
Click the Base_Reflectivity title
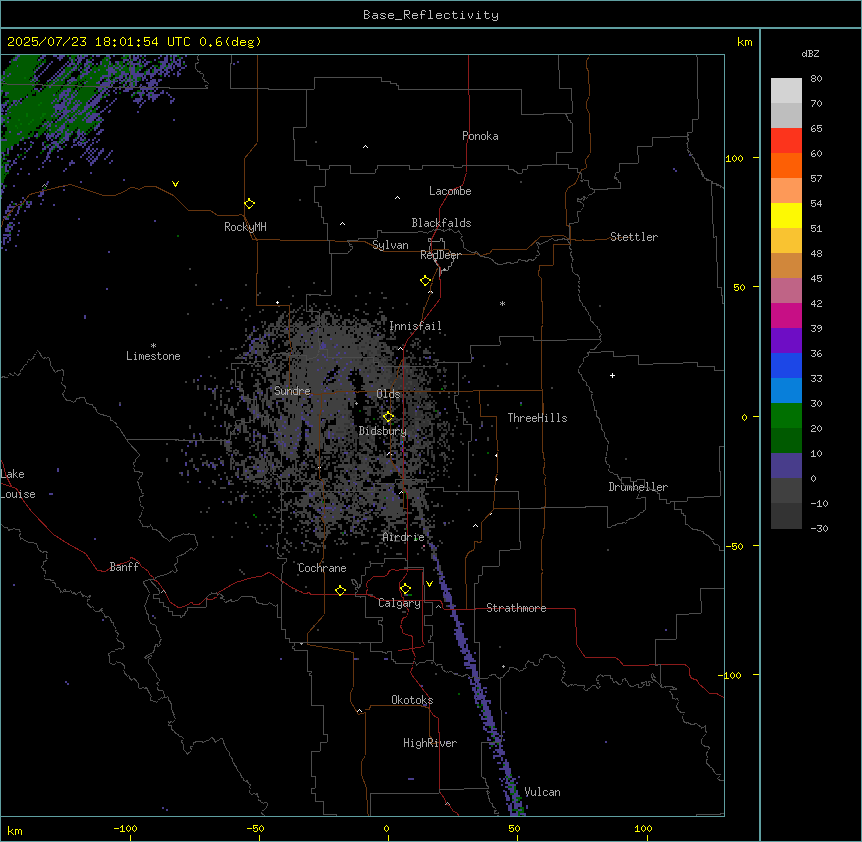pyautogui.click(x=431, y=15)
